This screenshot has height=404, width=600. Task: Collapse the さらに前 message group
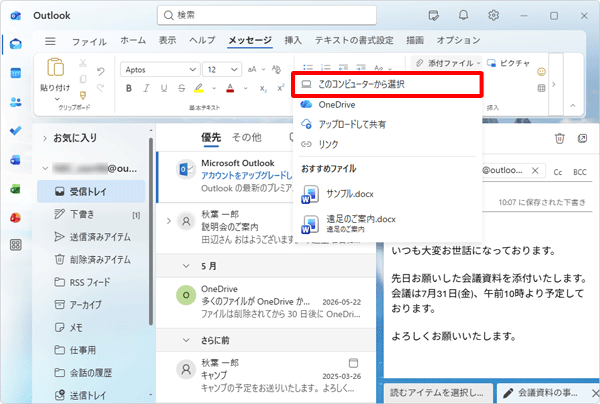186,340
